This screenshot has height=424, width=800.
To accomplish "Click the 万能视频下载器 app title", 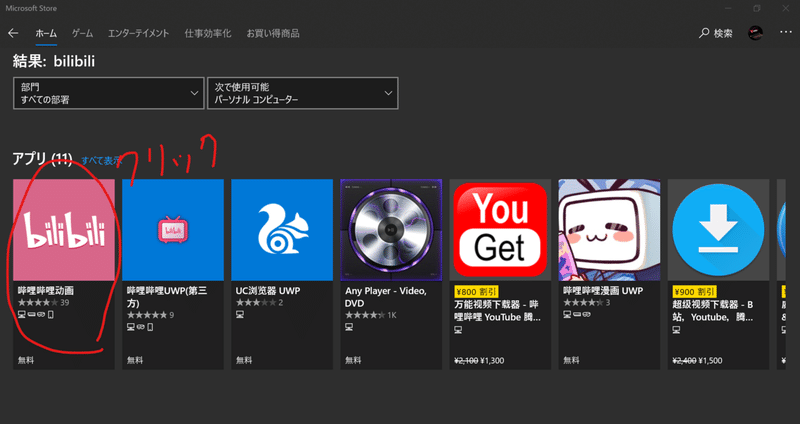I will (x=497, y=311).
